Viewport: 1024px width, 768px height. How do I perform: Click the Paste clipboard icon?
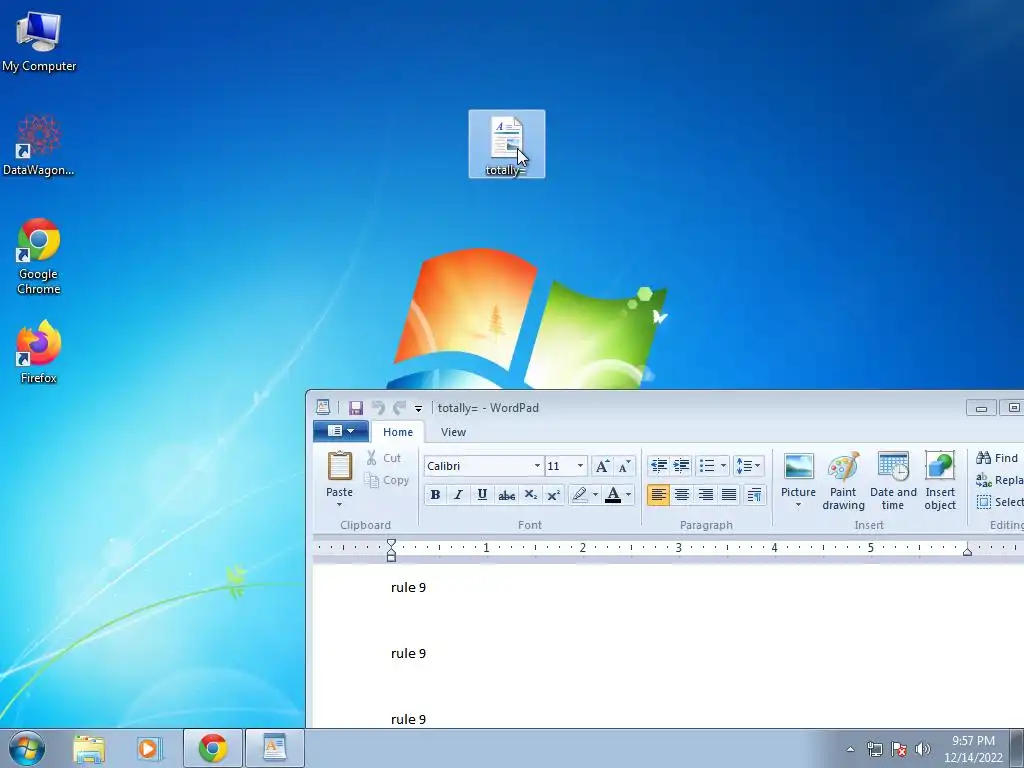(339, 468)
